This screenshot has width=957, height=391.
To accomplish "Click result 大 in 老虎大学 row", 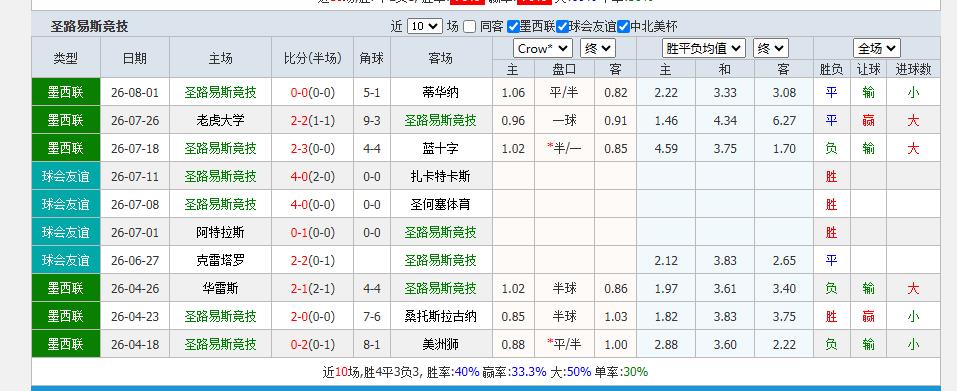I will [x=913, y=121].
